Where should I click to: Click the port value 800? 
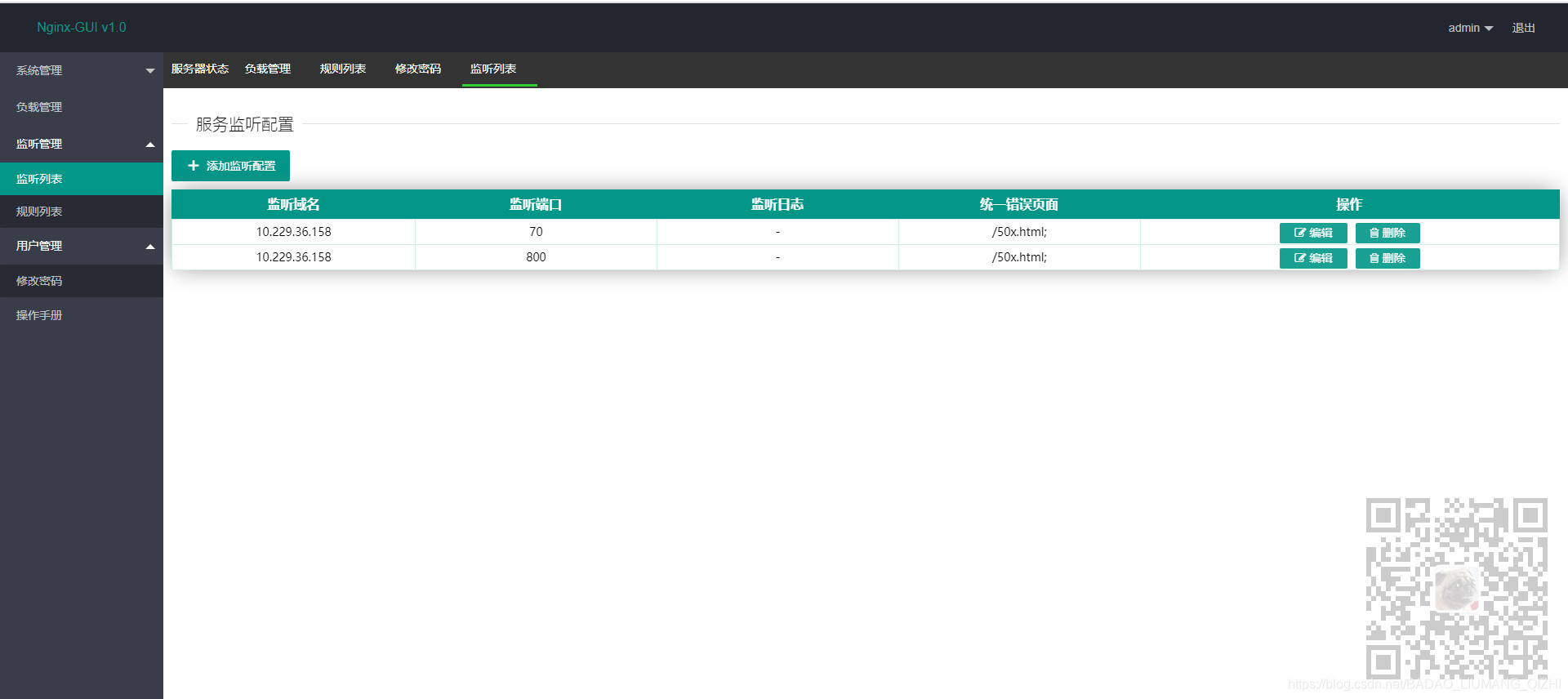(x=536, y=257)
